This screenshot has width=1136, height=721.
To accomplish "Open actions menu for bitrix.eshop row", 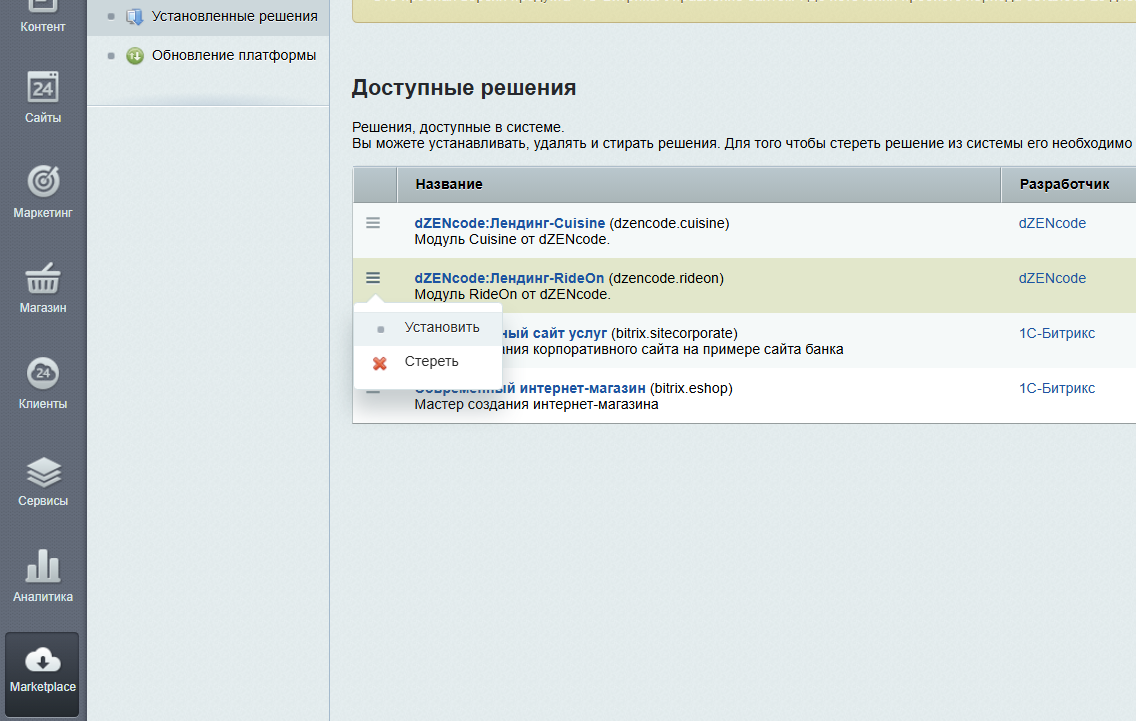I will [373, 391].
